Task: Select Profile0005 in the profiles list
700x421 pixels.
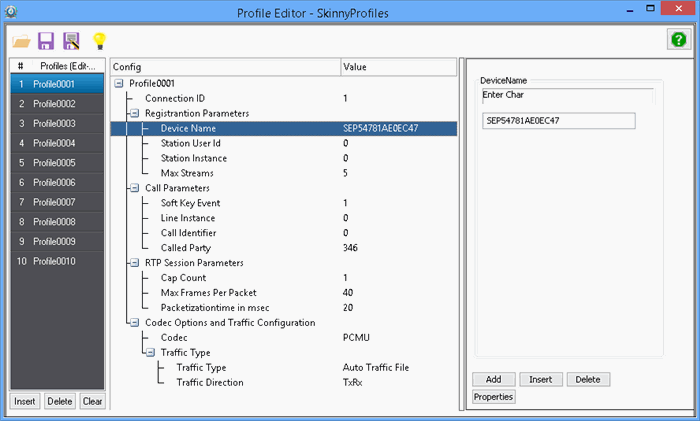Action: pyautogui.click(x=57, y=162)
